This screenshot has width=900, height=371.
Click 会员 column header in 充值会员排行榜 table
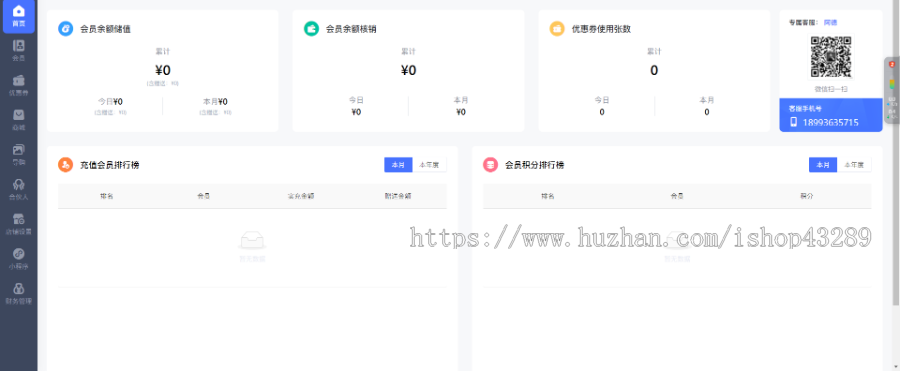(204, 196)
